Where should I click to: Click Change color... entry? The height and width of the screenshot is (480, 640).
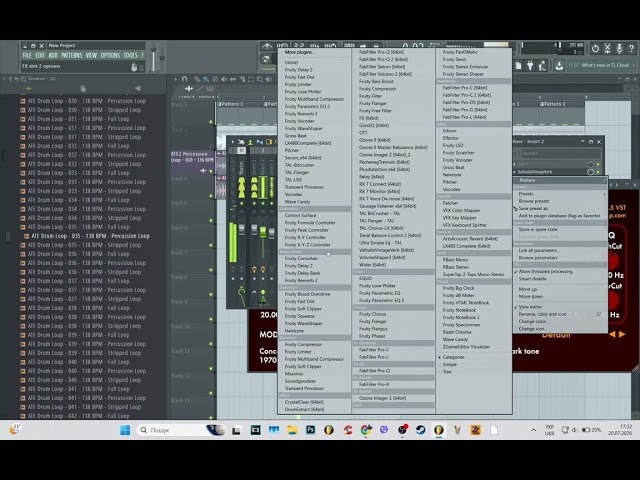(532, 321)
